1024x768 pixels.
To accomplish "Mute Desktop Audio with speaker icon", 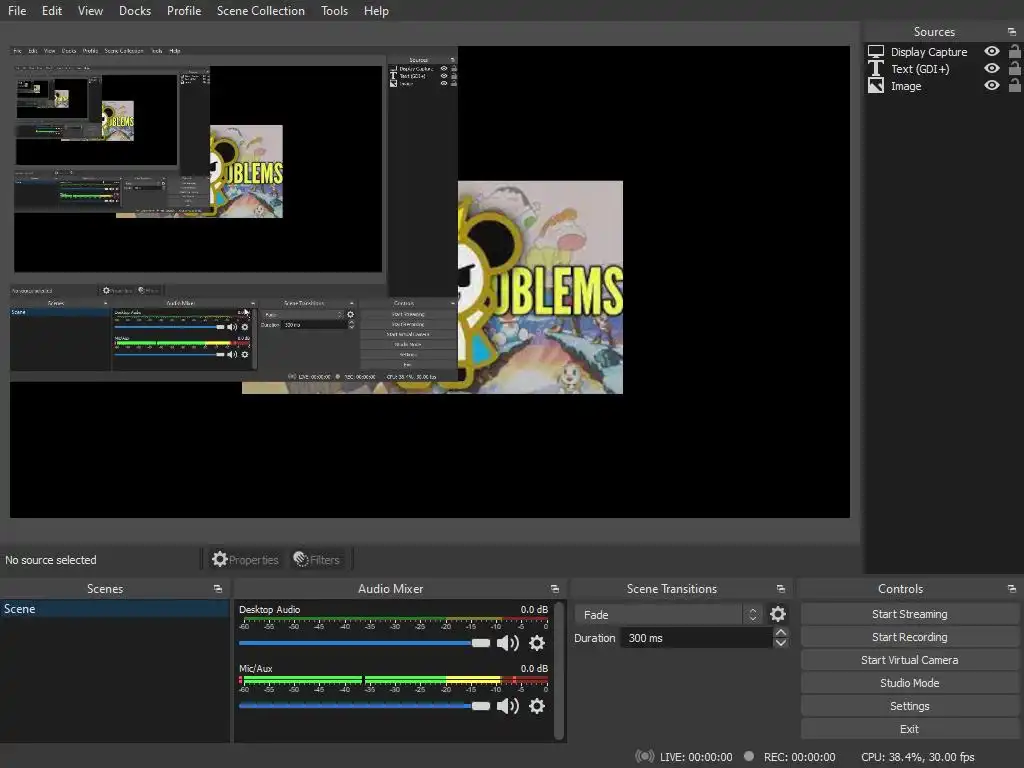I will pos(507,643).
